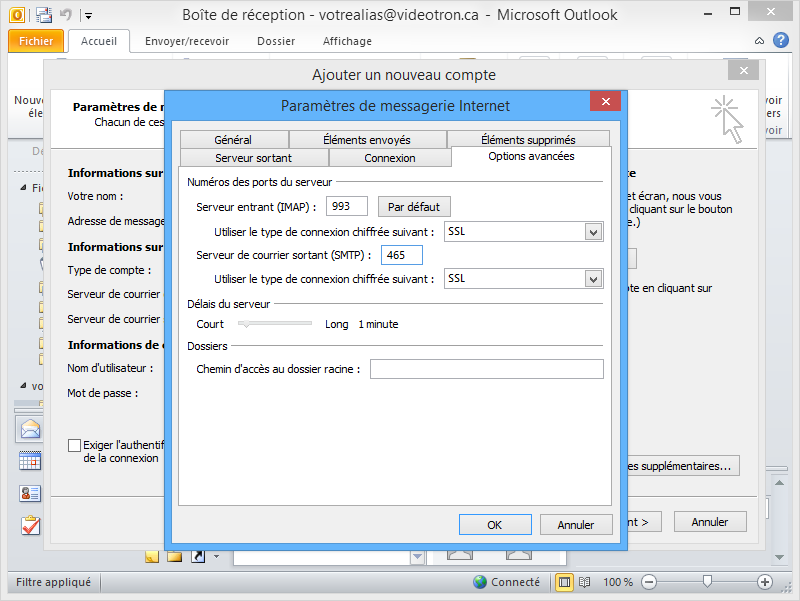Click the Send/Receive All Folders quick access icon
This screenshot has height=601, width=800.
pyautogui.click(x=44, y=15)
